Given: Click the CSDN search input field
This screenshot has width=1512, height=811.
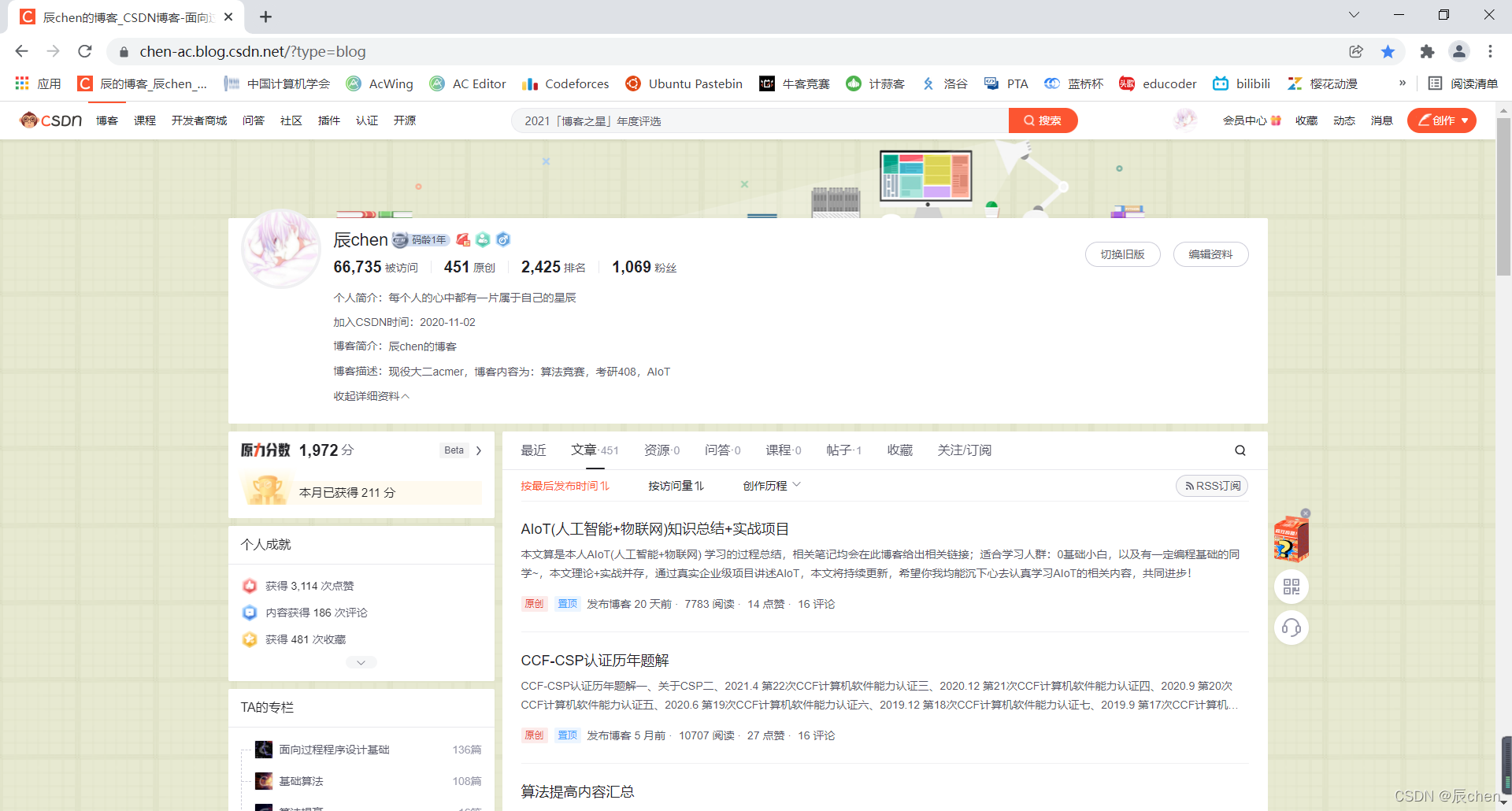Looking at the screenshot, I should click(760, 120).
